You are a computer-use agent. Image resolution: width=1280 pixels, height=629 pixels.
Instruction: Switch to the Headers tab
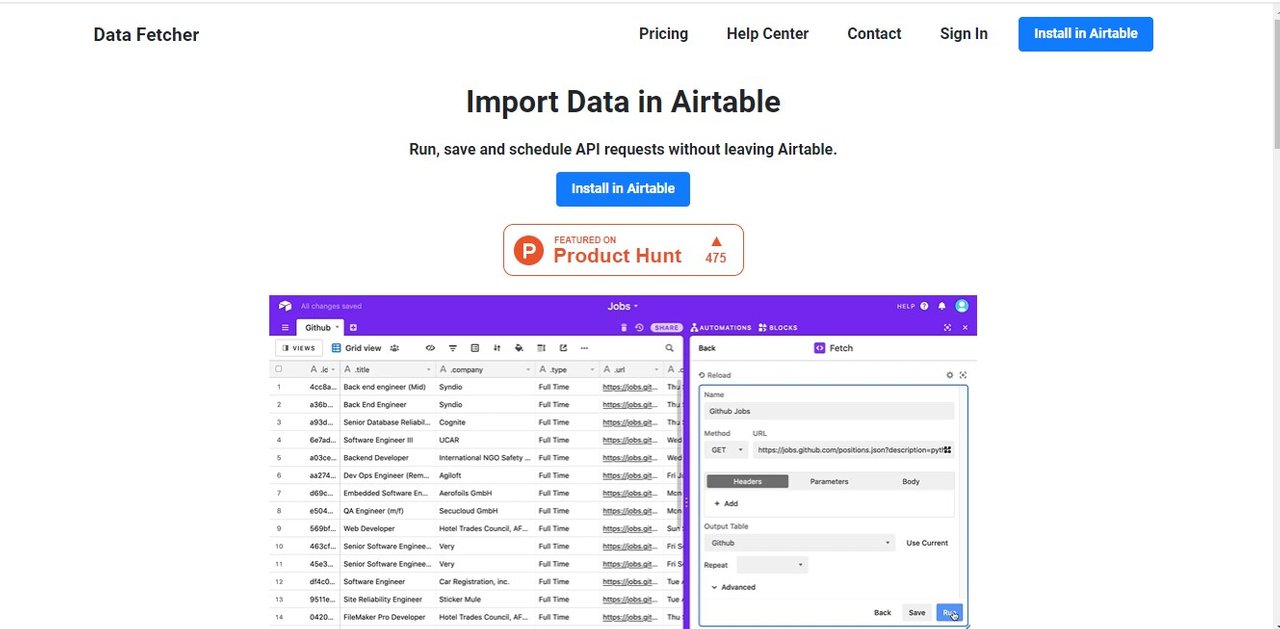748,481
